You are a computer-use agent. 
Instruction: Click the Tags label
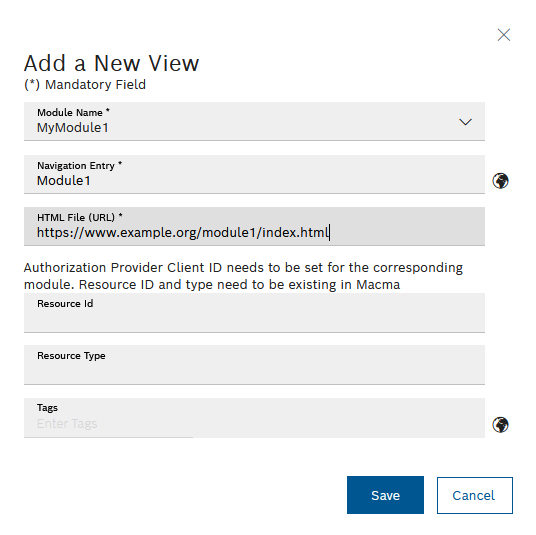[x=47, y=408]
